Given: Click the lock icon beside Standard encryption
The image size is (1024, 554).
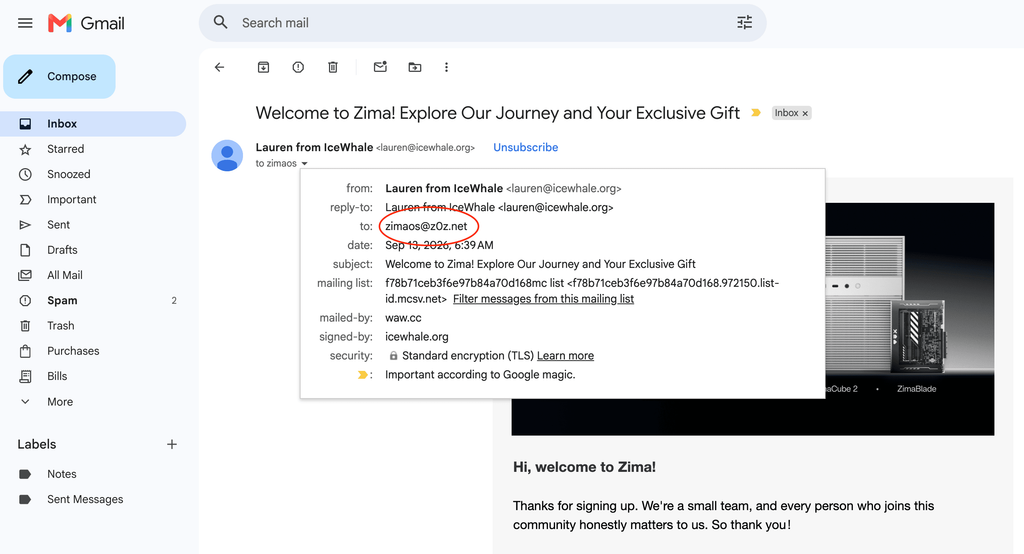Looking at the screenshot, I should pos(393,356).
